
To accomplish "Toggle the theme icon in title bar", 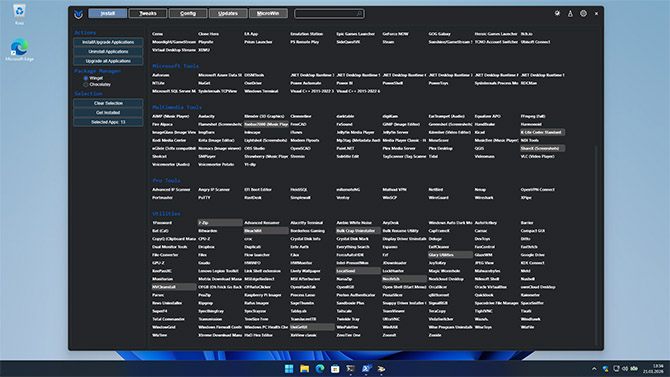I will (557, 14).
